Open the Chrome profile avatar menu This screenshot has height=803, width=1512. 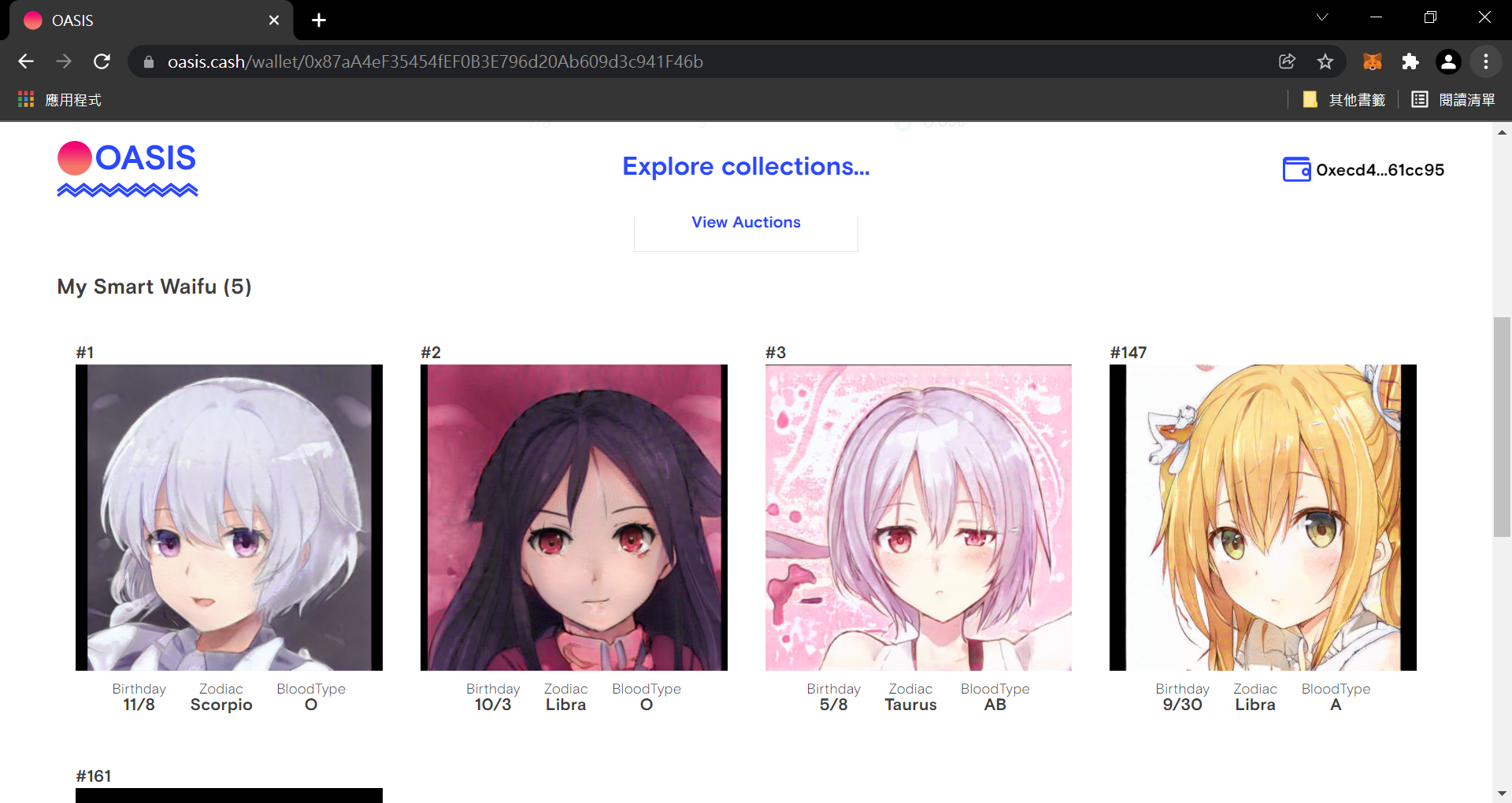[1448, 61]
